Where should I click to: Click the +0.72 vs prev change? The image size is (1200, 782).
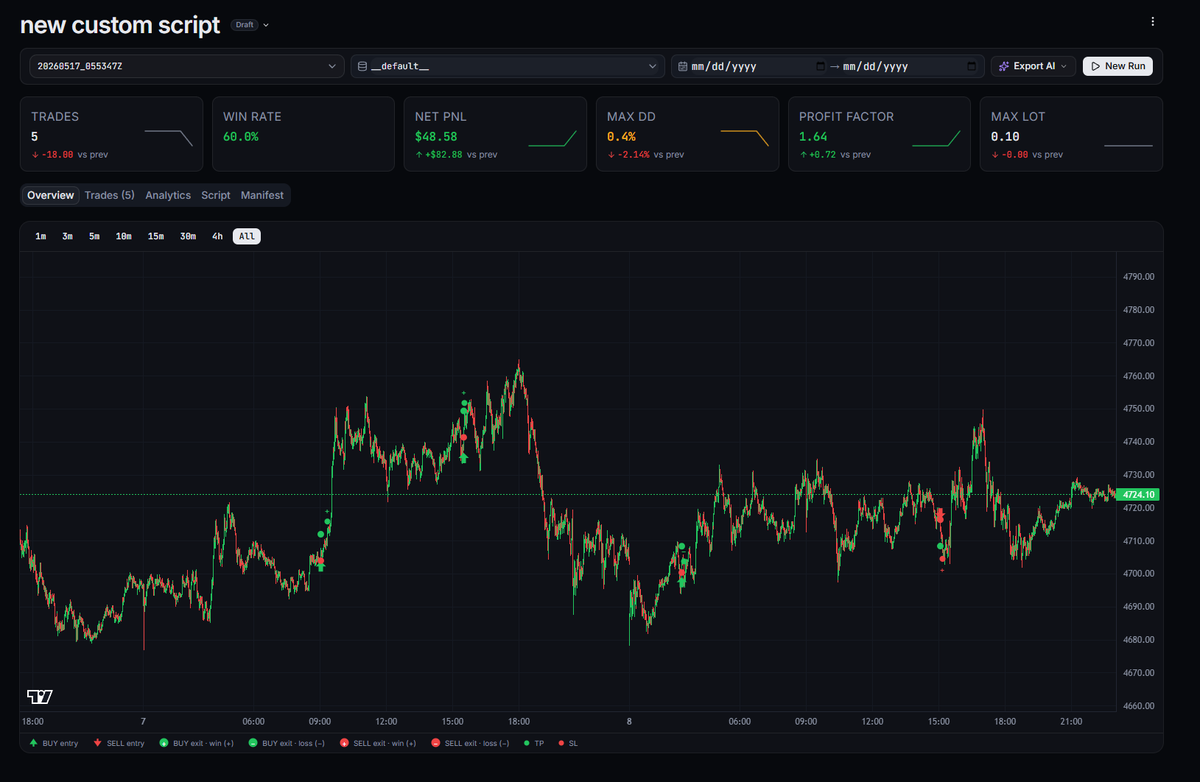coord(834,155)
